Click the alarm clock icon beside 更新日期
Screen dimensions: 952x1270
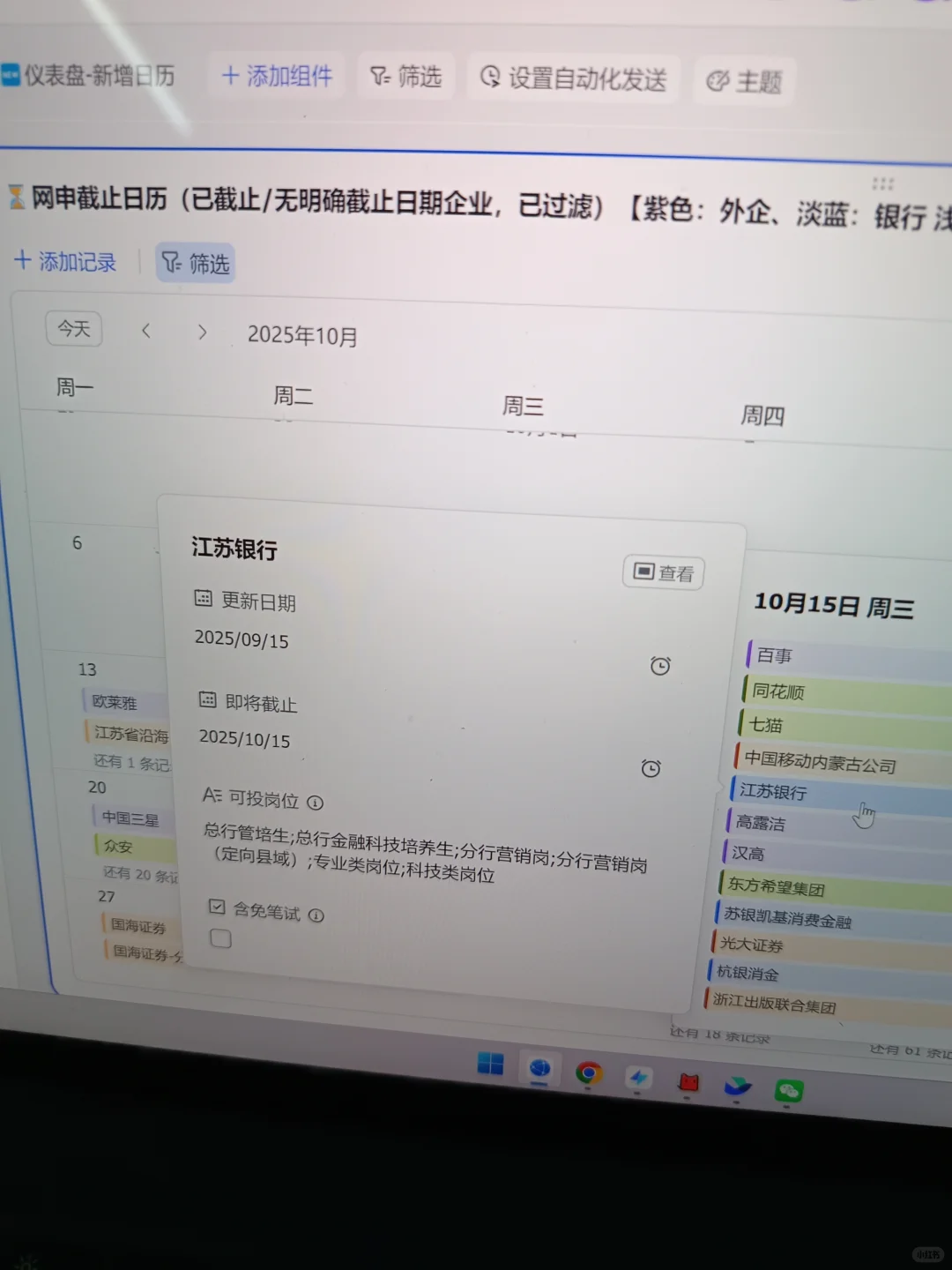tap(660, 666)
